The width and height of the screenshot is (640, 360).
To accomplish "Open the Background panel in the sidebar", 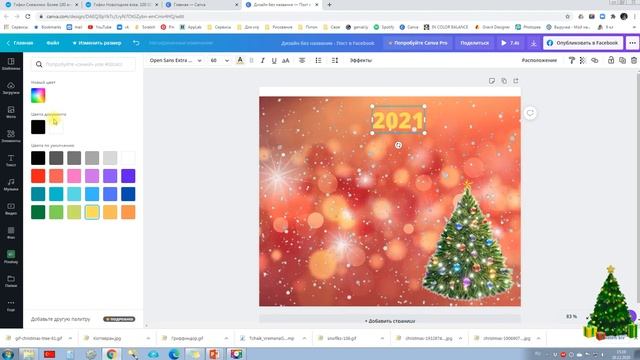I will click(11, 233).
